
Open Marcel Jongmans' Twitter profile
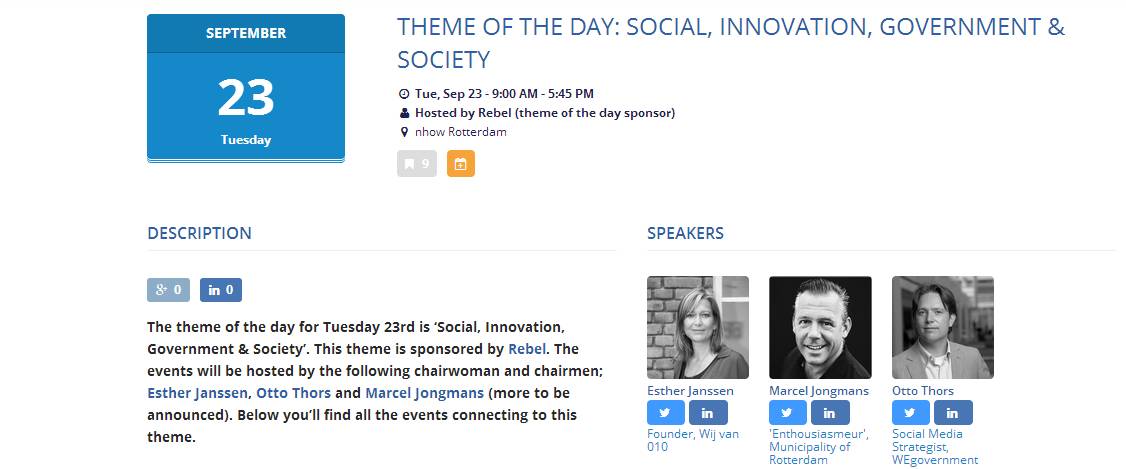[x=788, y=412]
